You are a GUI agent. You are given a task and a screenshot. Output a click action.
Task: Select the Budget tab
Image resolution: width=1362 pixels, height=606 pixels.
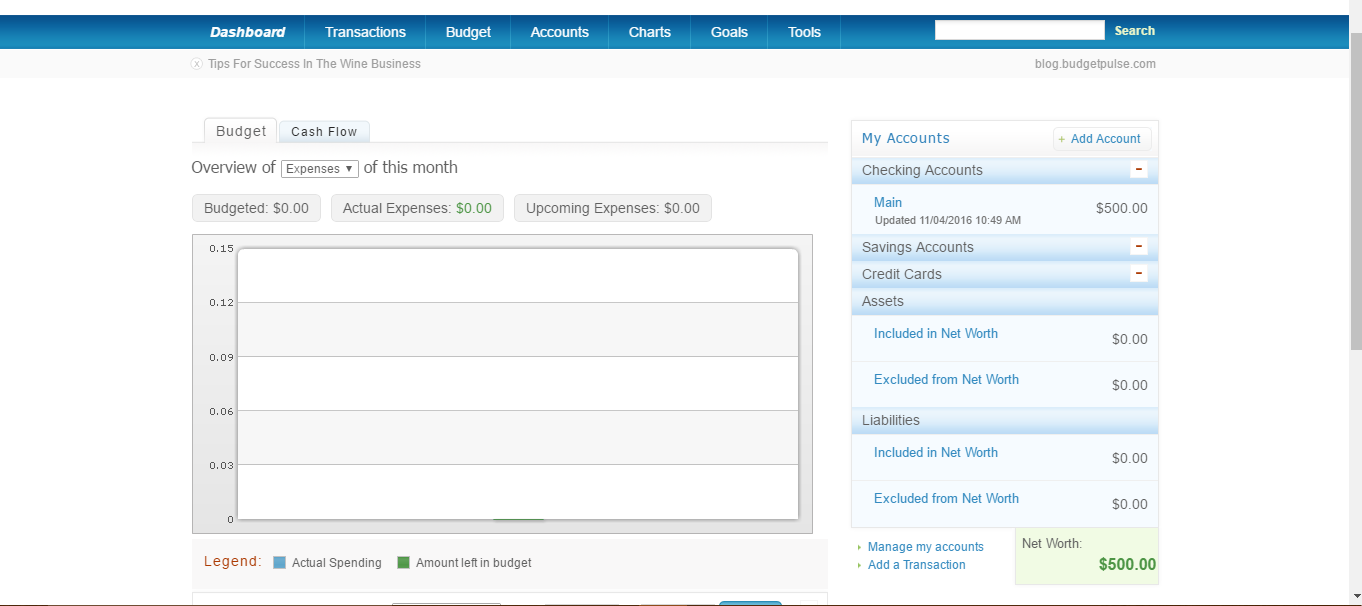[x=241, y=131]
